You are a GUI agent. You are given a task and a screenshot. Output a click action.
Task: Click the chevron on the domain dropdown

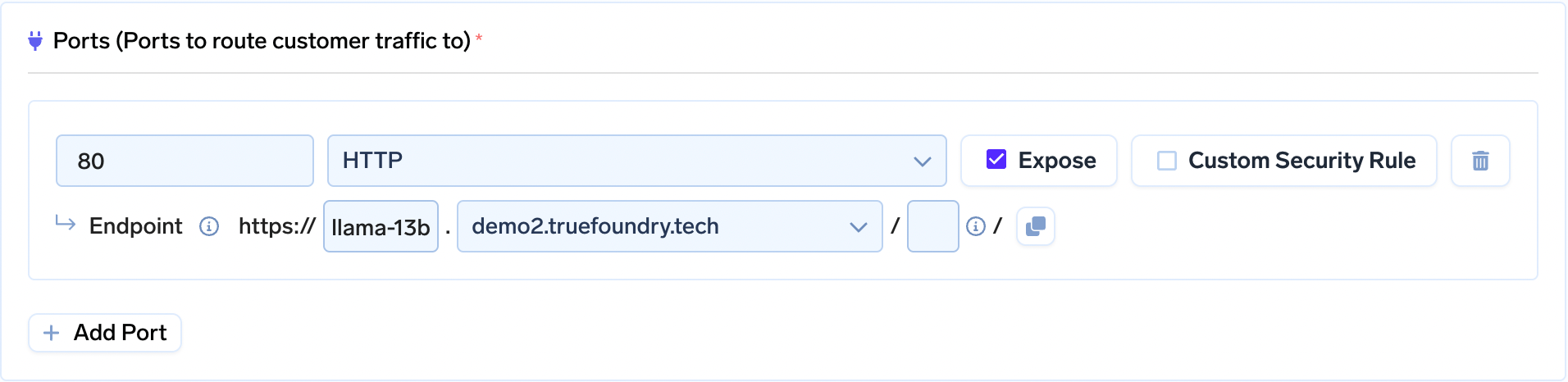pyautogui.click(x=859, y=227)
